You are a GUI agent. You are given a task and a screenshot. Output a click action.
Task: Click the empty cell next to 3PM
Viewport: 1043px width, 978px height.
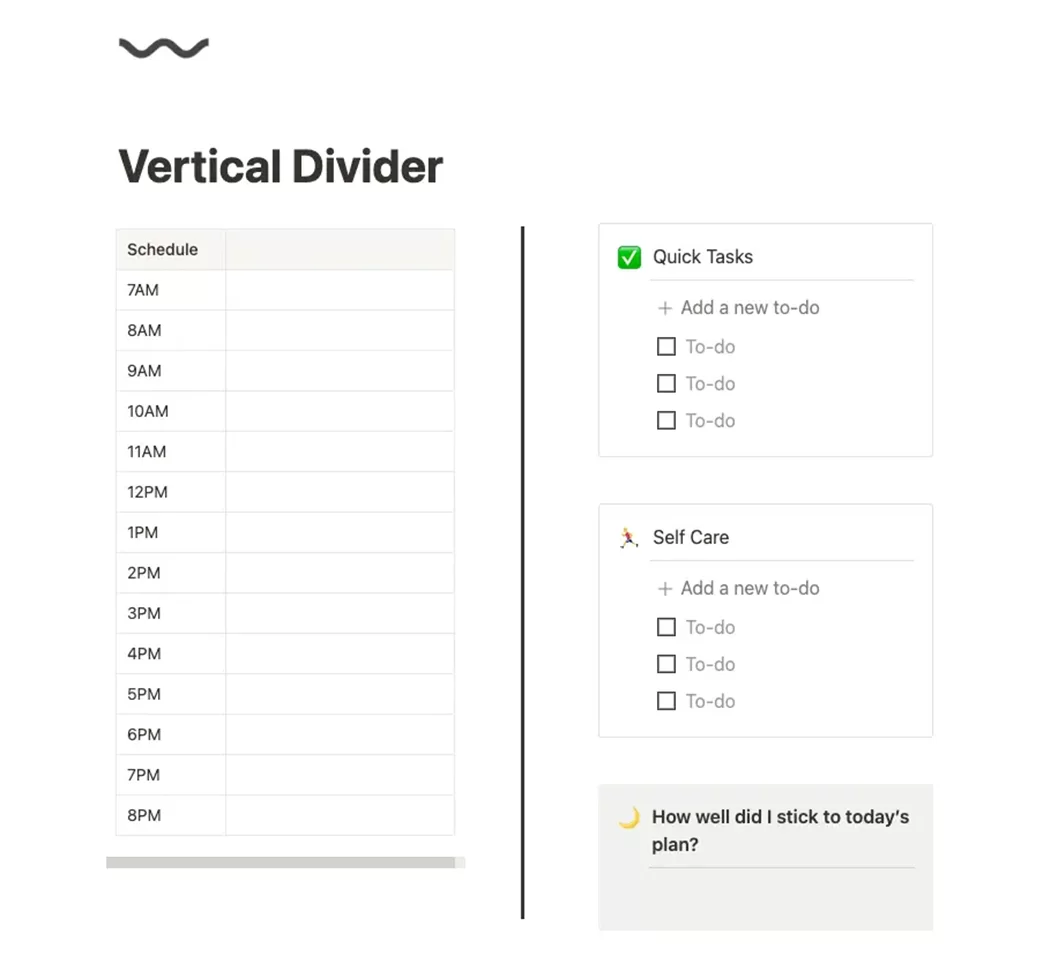[x=340, y=613]
